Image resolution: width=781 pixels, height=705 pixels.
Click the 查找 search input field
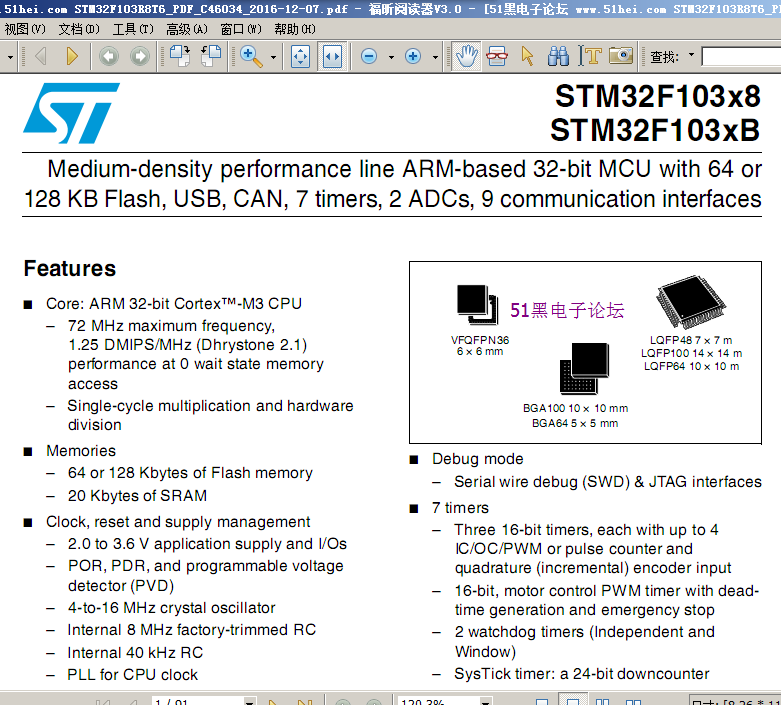coord(741,56)
